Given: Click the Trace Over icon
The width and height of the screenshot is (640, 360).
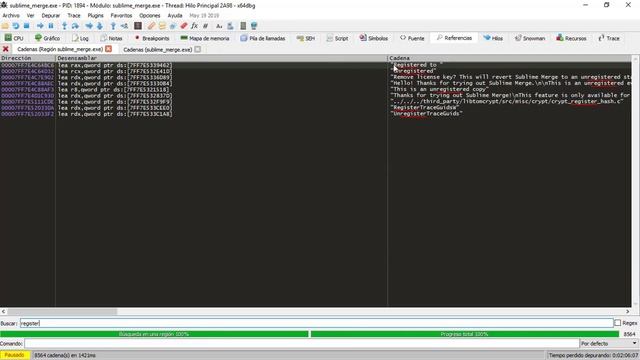Looking at the screenshot, I should [99, 26].
